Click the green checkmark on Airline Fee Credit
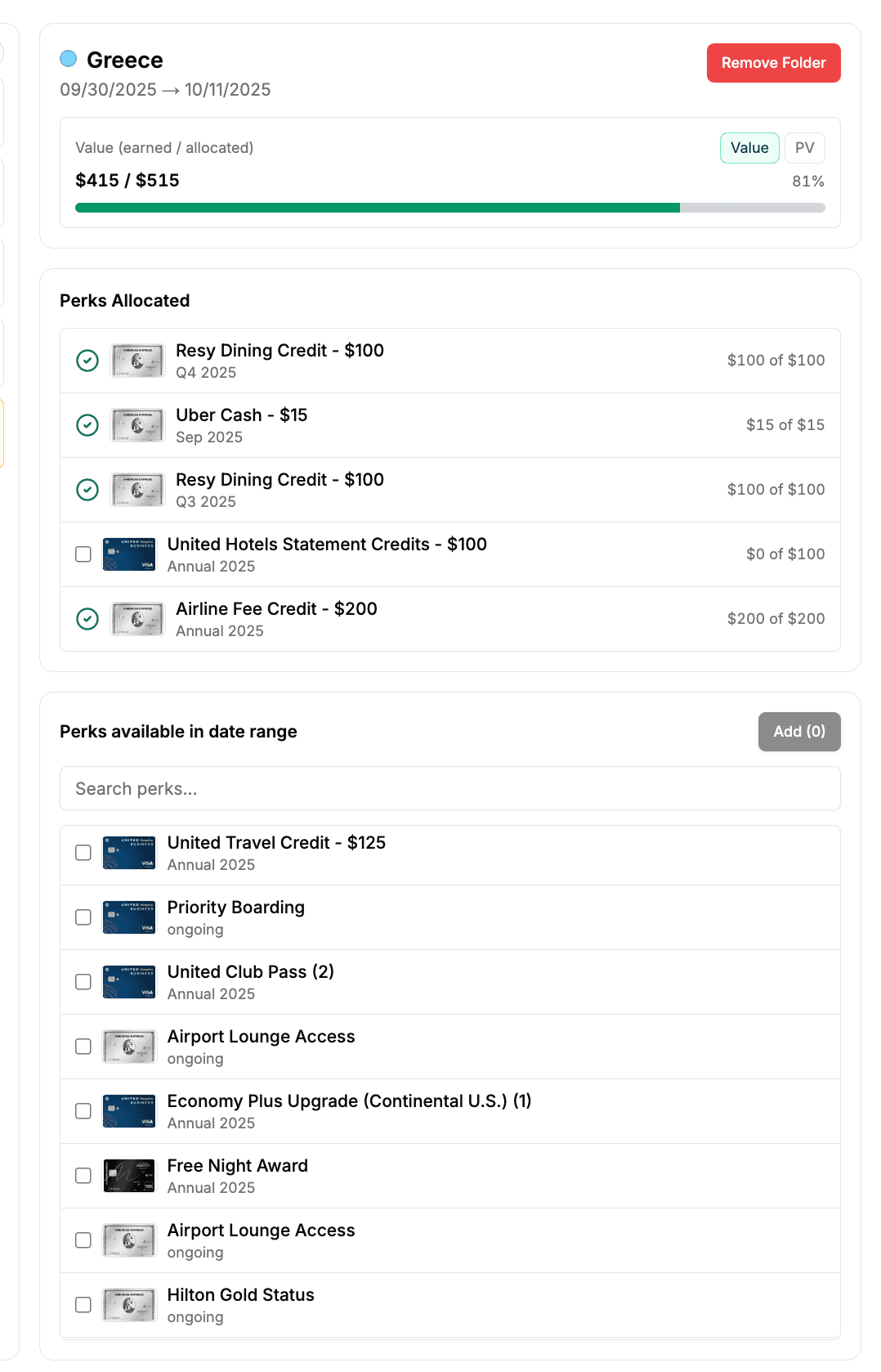881x1372 pixels. coord(87,619)
